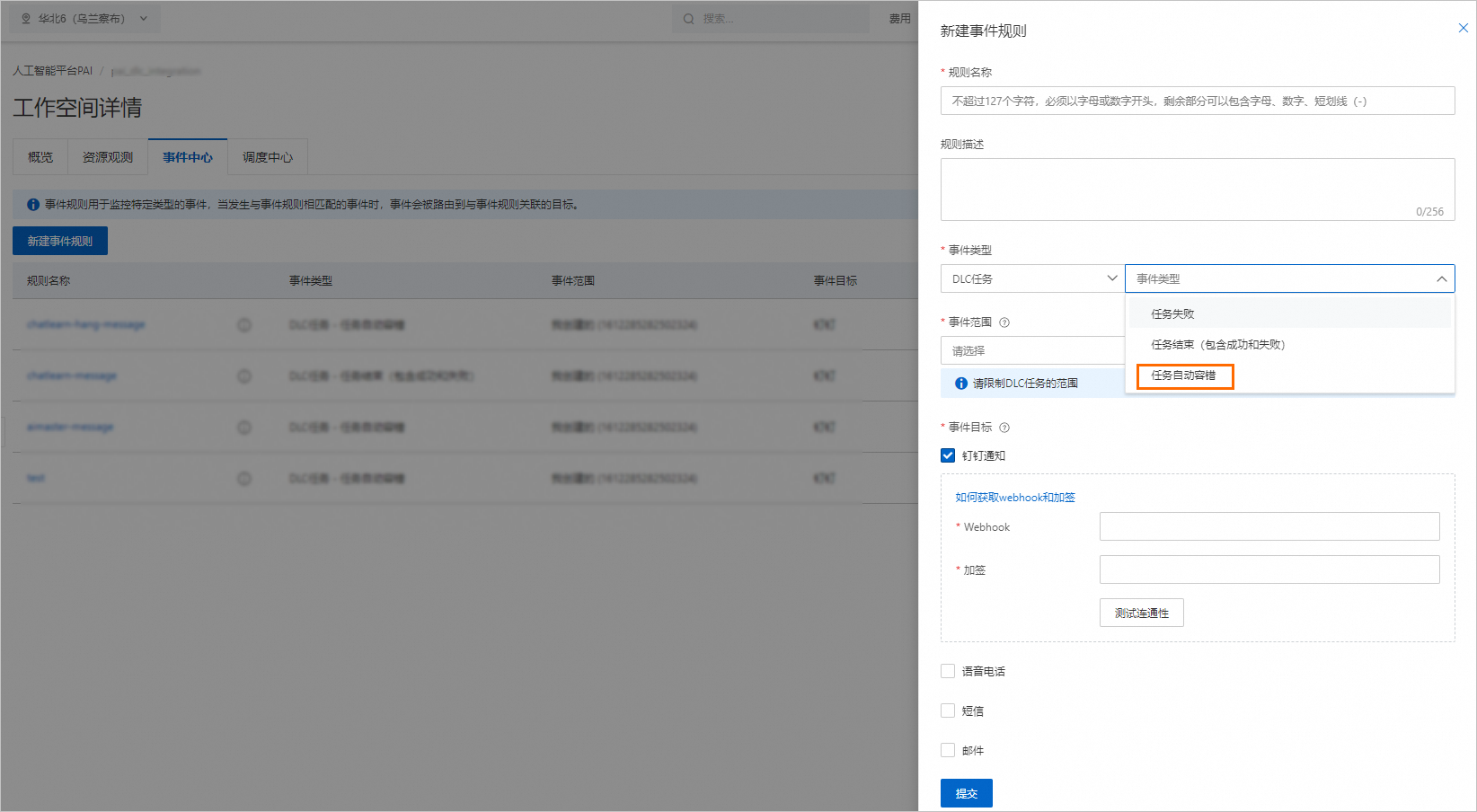Click the location pin icon in region selector
Viewport: 1477px width, 812px height.
pyautogui.click(x=26, y=18)
